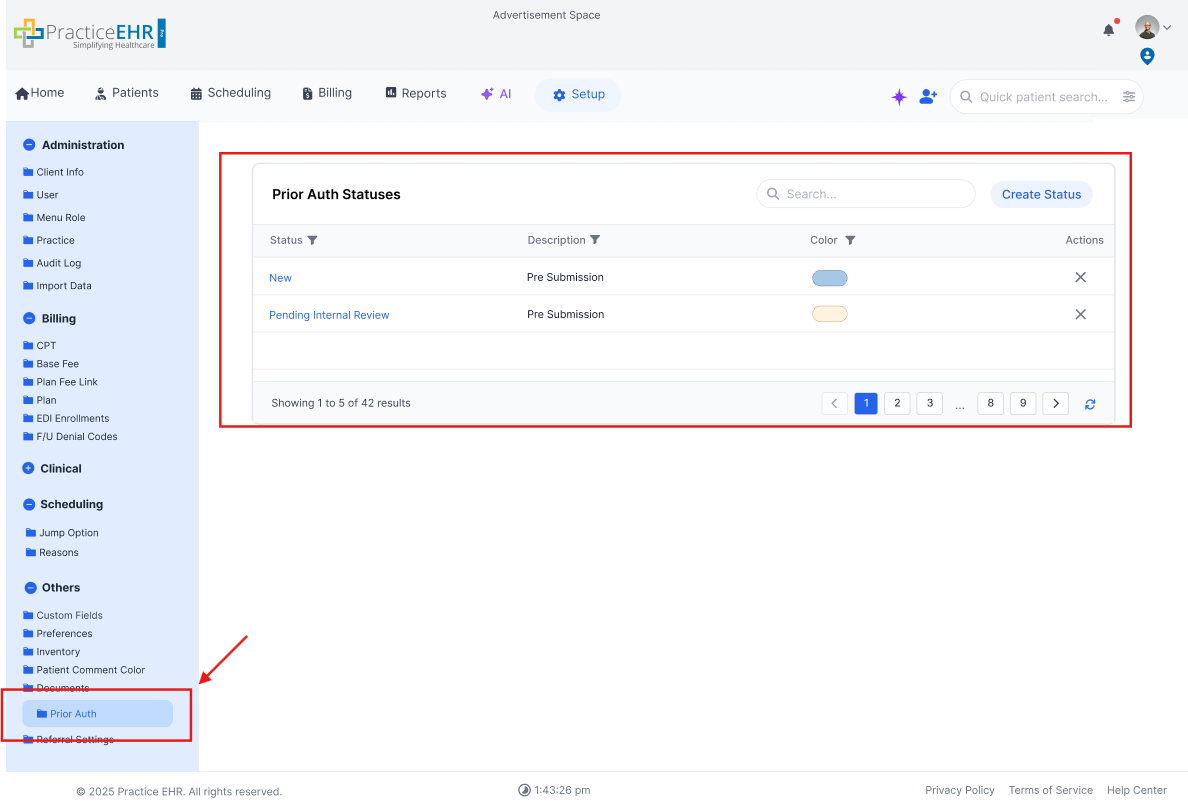
Task: Open notifications via the bell icon
Action: tap(1108, 29)
